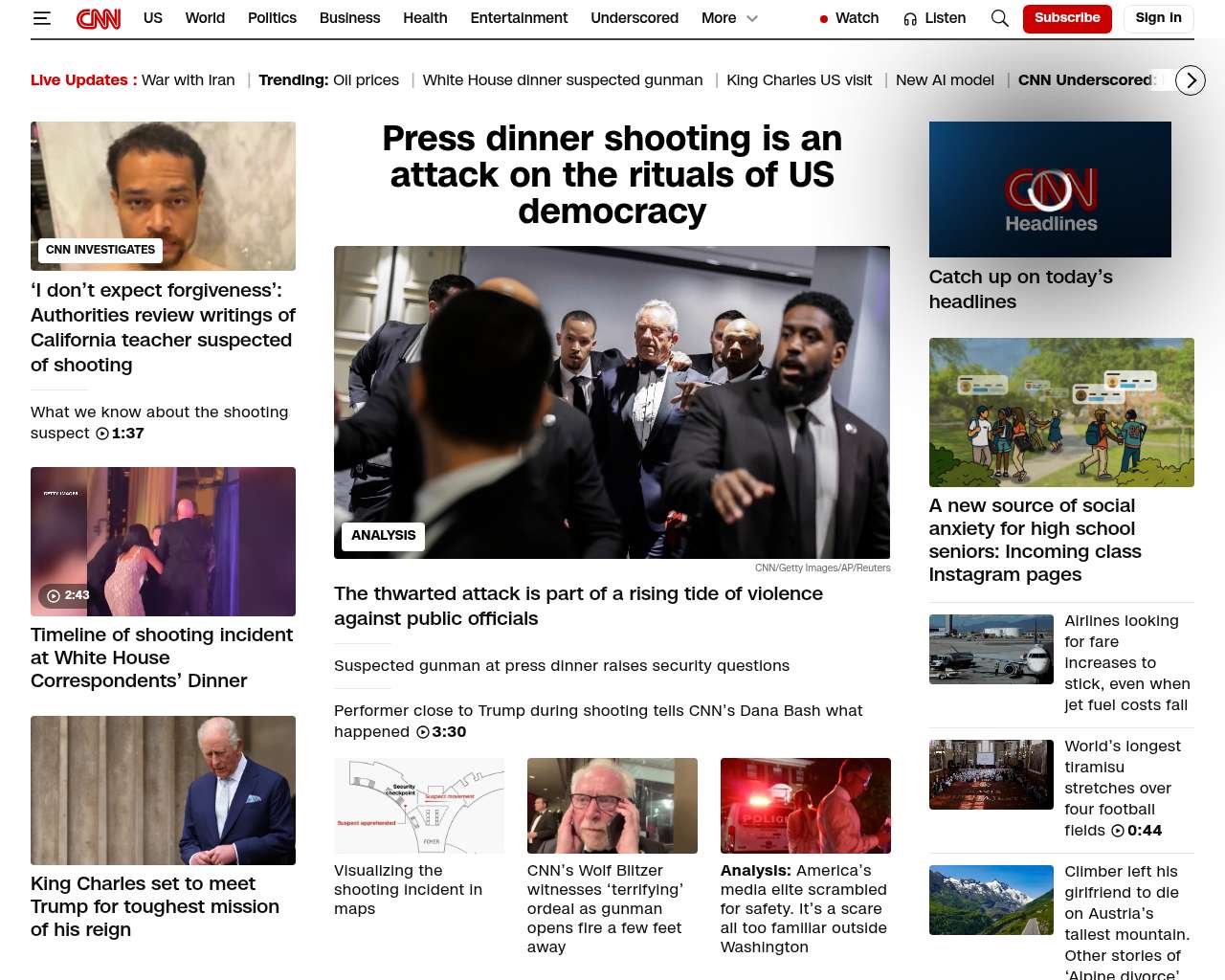Viewport: 1225px width, 980px height.
Task: Go to the Underscored section
Action: pyautogui.click(x=634, y=18)
